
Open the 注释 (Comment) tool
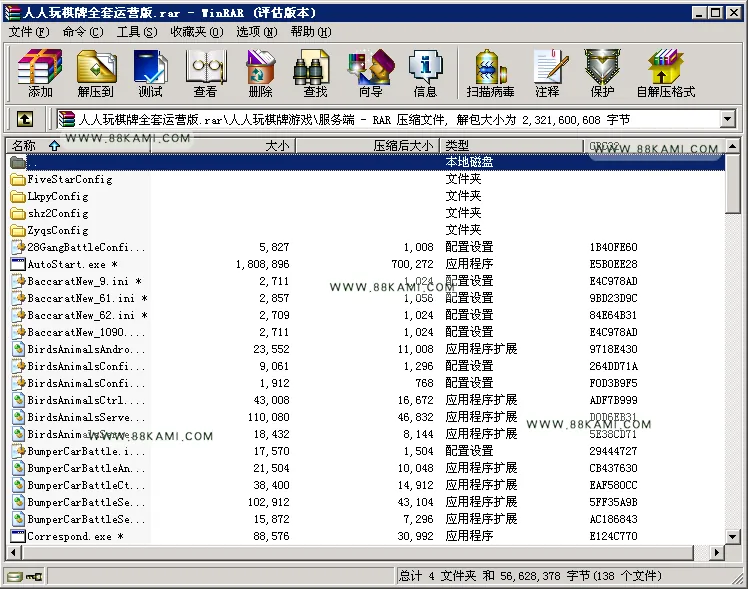(547, 73)
